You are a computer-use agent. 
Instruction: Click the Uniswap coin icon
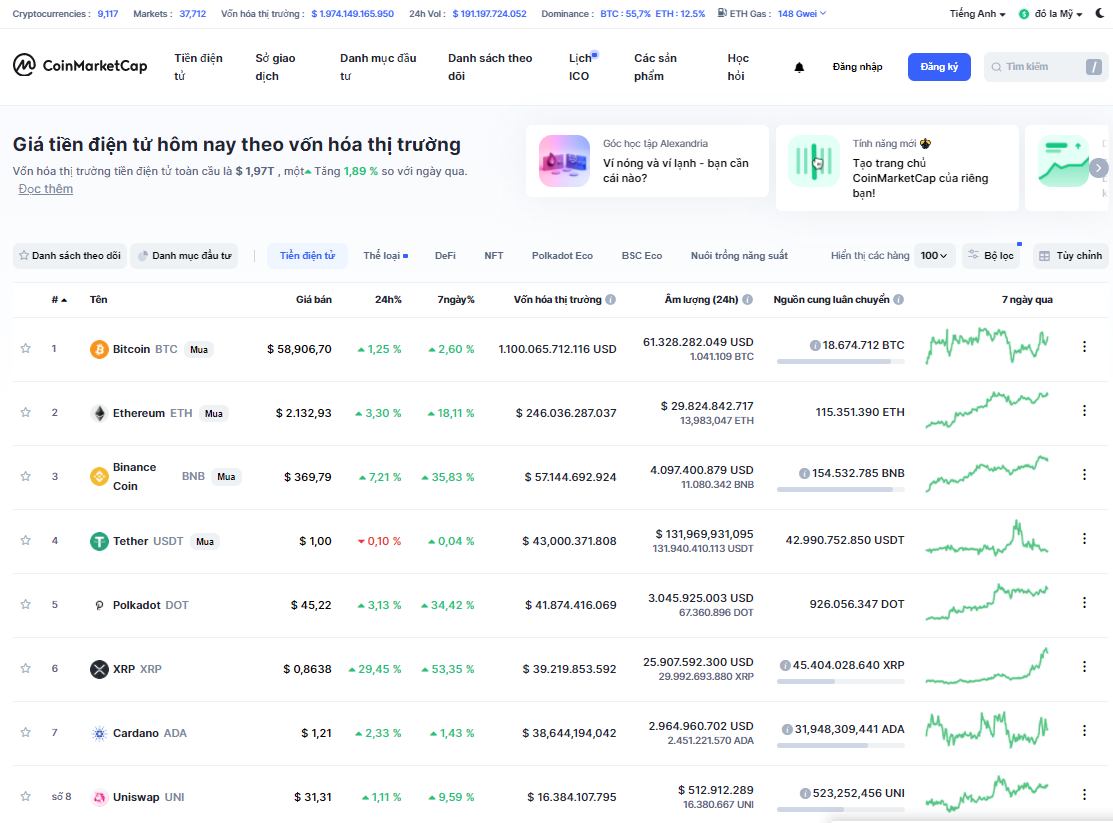[x=99, y=797]
